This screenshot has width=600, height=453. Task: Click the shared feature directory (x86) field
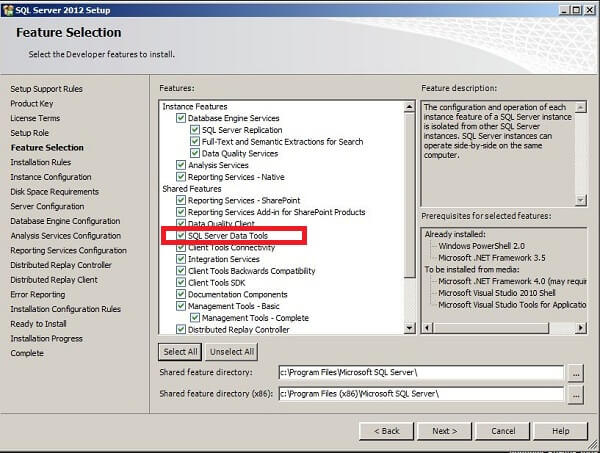tap(421, 394)
